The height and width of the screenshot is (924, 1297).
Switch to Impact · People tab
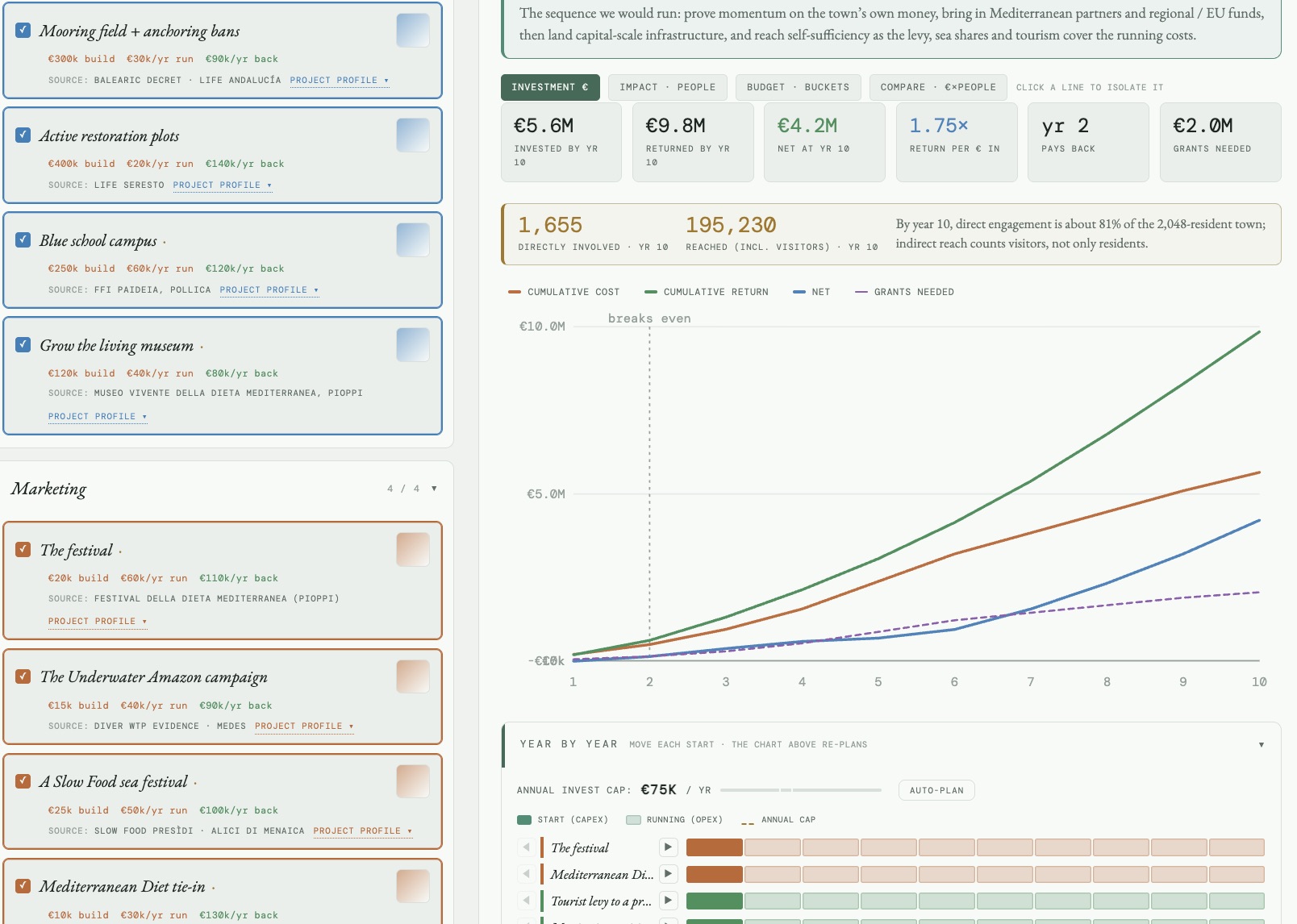(668, 87)
